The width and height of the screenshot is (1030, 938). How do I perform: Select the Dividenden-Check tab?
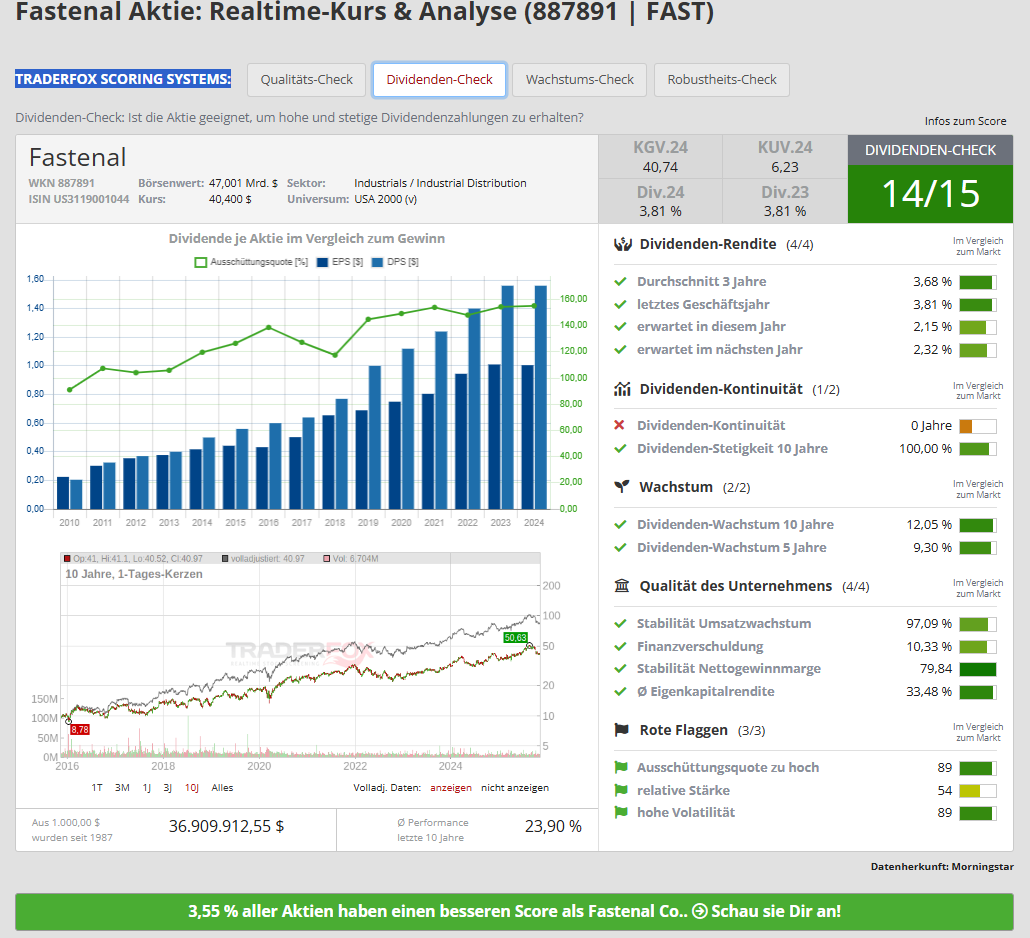[439, 80]
